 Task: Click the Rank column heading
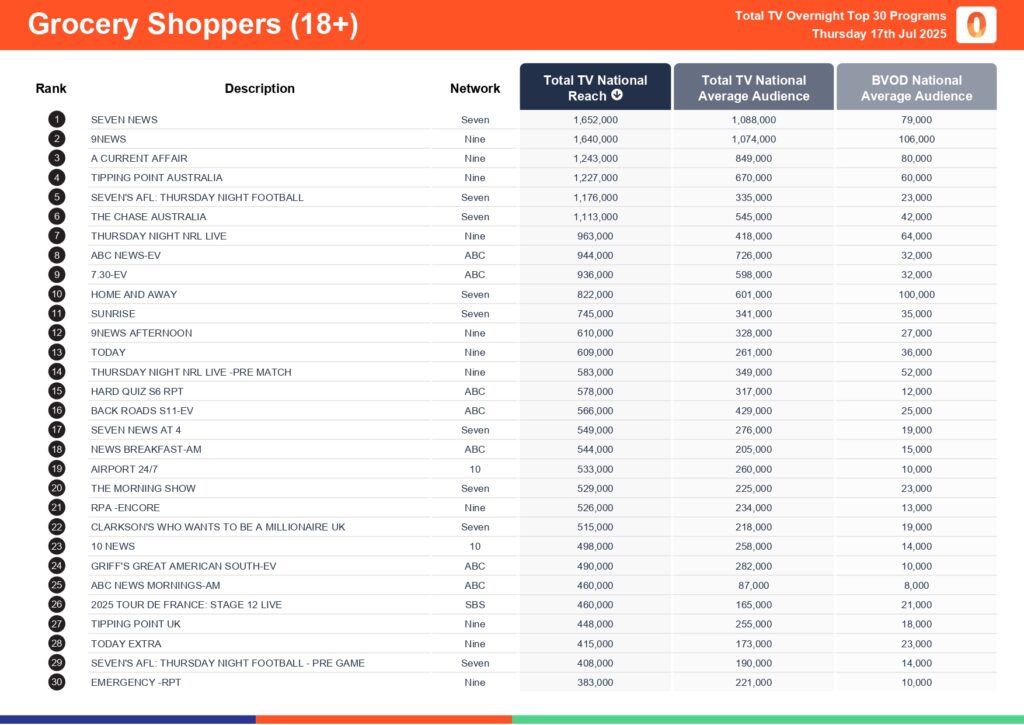(51, 88)
